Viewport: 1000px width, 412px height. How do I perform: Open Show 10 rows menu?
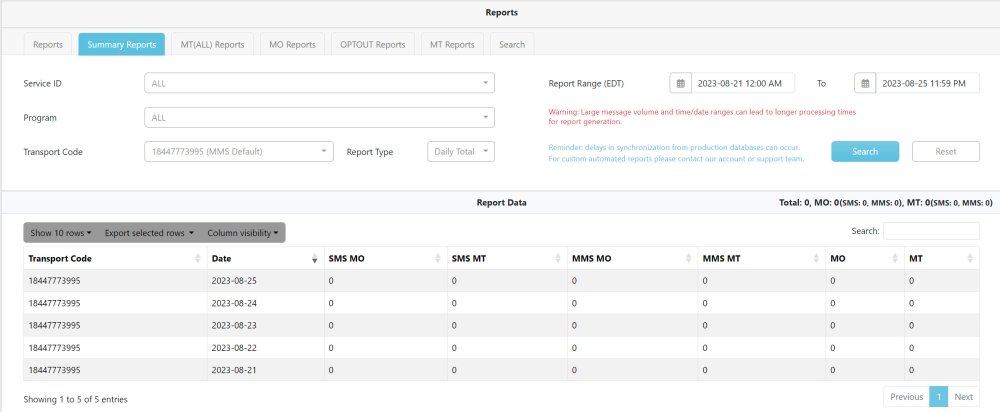[61, 233]
